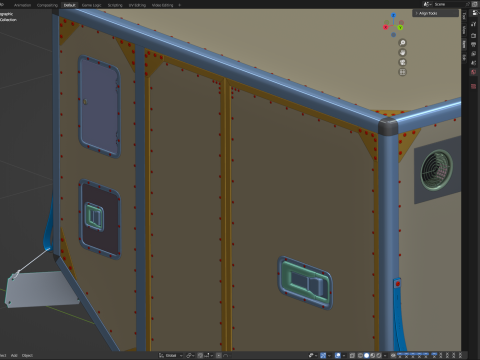Switch to solid shading
The image size is (480, 360).
pos(366,355)
